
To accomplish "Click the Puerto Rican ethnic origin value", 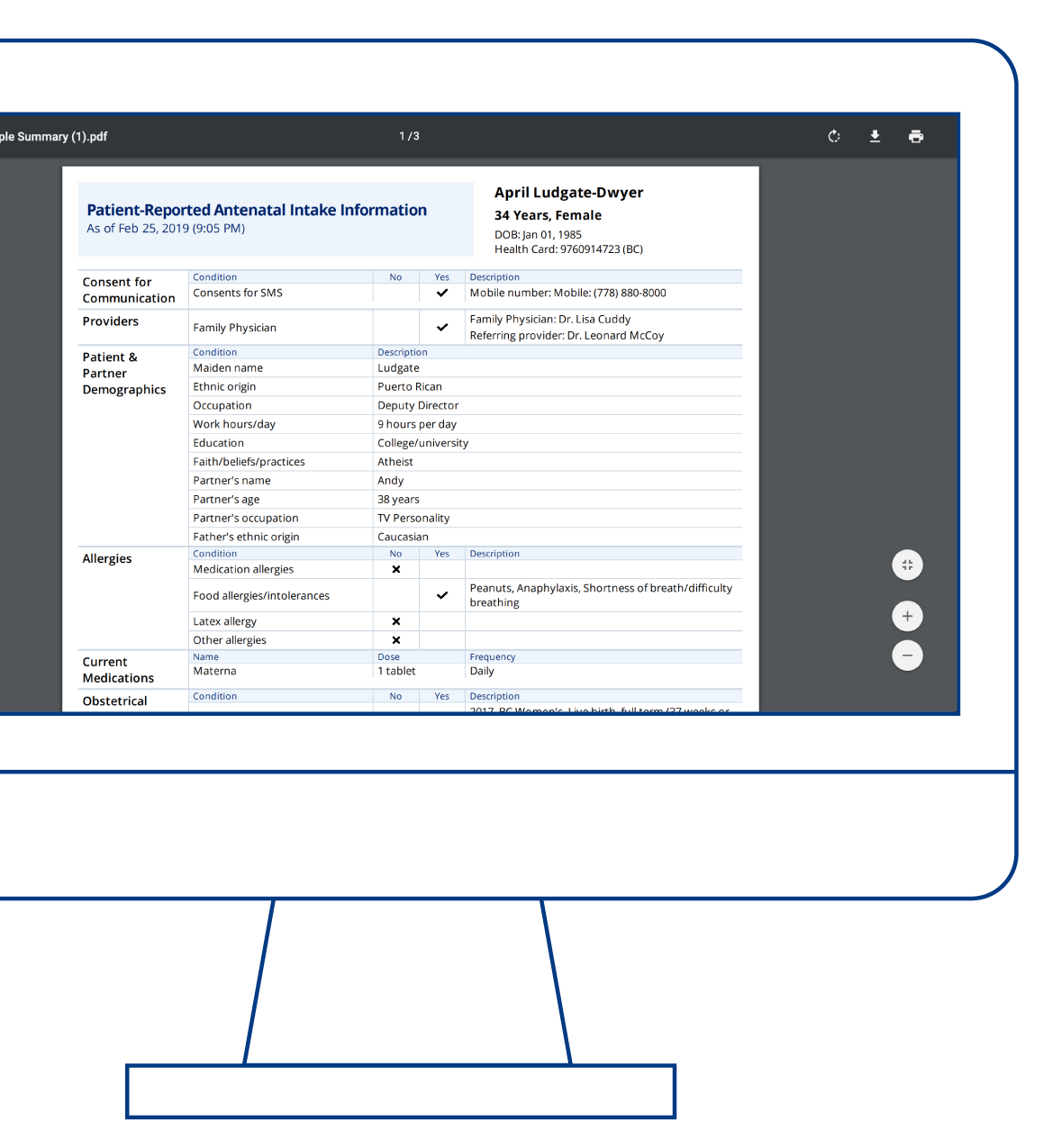I will (410, 386).
